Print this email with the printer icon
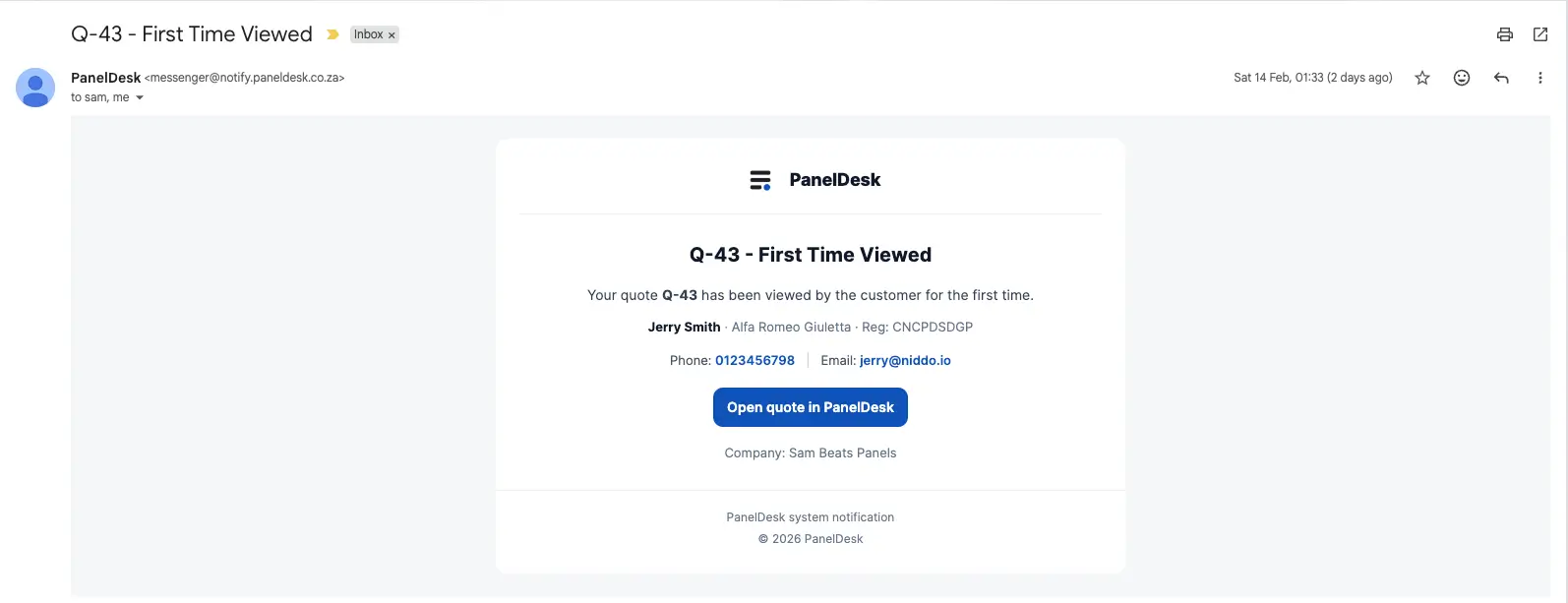1568x603 pixels. (x=1504, y=34)
